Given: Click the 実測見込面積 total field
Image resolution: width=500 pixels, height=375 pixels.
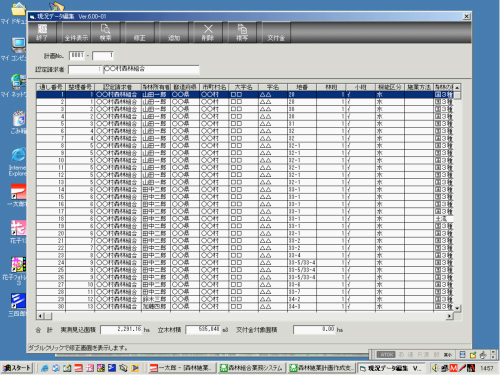Looking at the screenshot, I should coord(121,330).
